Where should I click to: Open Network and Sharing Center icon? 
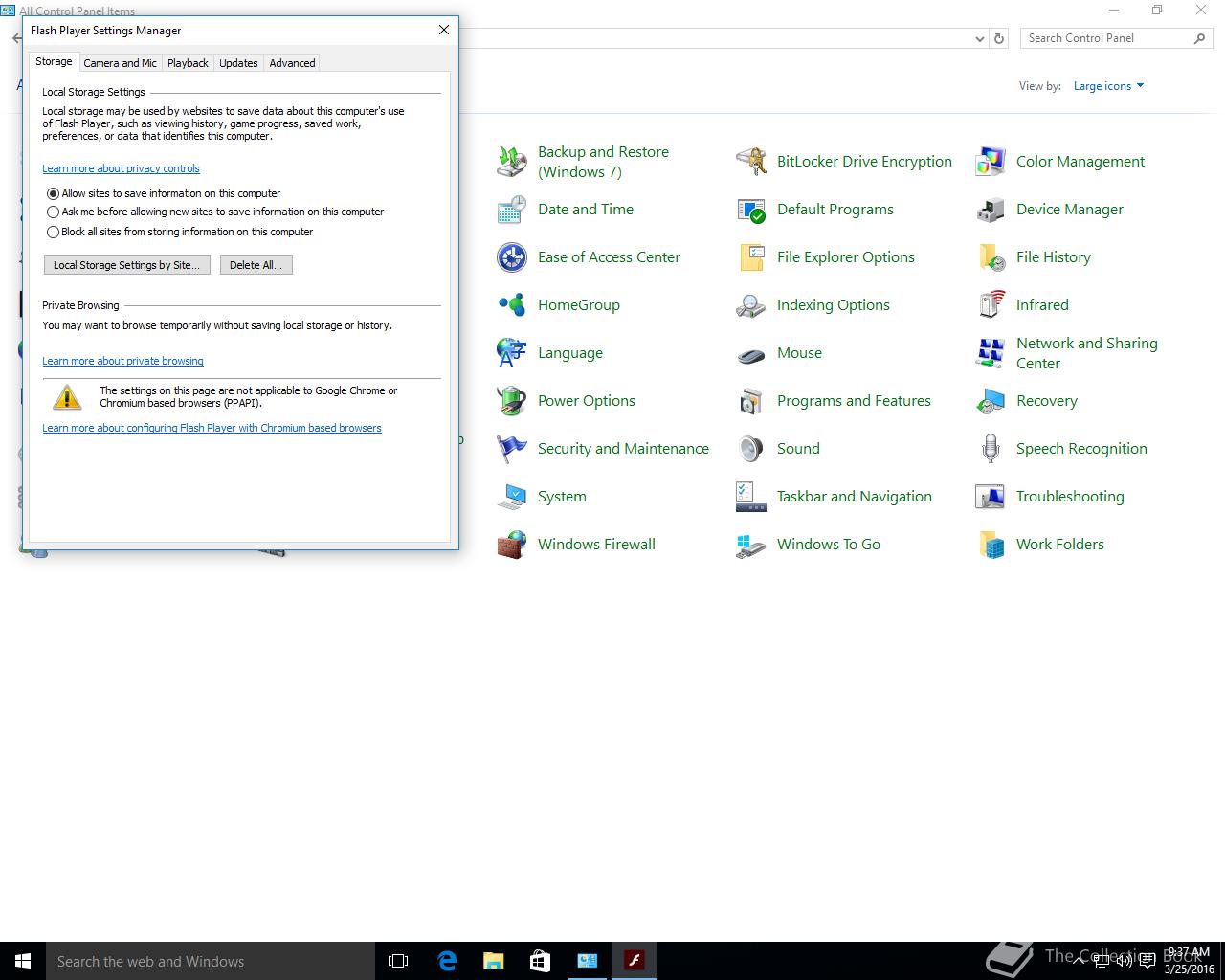pos(991,353)
